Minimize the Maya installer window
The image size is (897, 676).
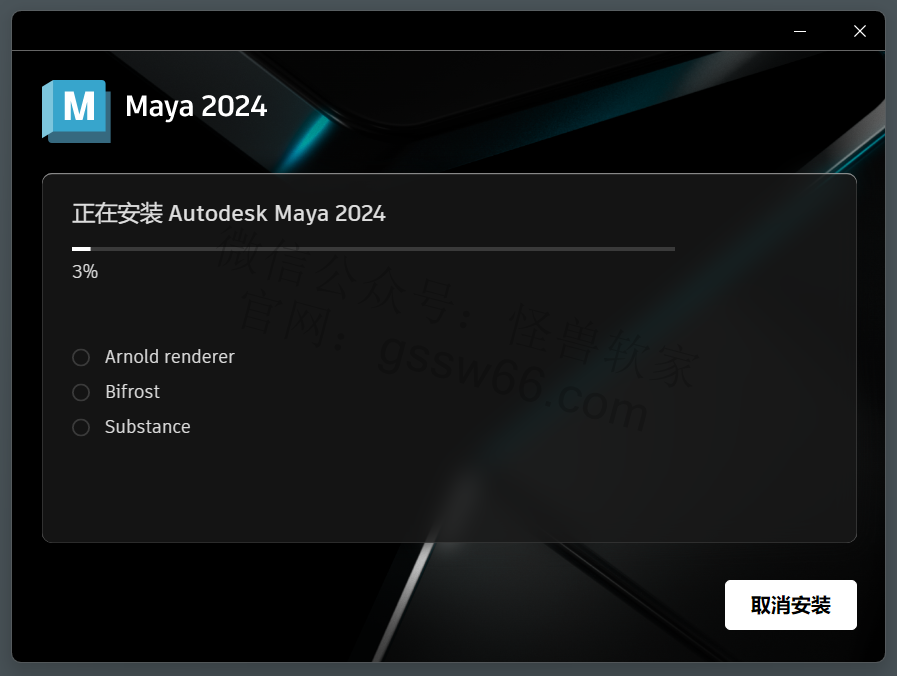click(x=800, y=31)
